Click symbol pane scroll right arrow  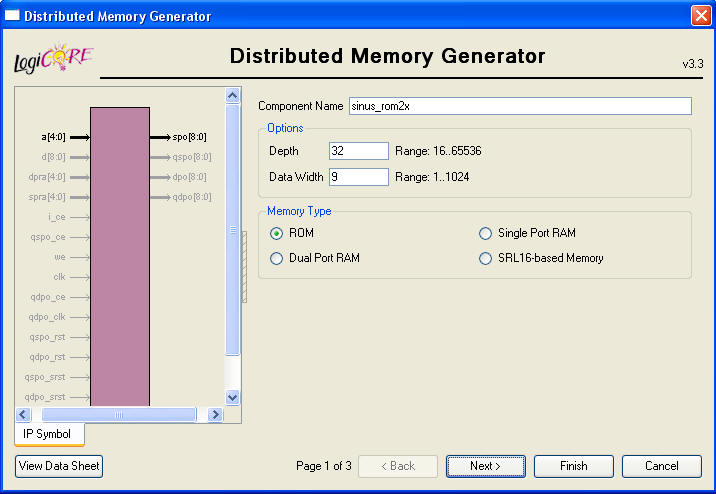pyautogui.click(x=215, y=415)
